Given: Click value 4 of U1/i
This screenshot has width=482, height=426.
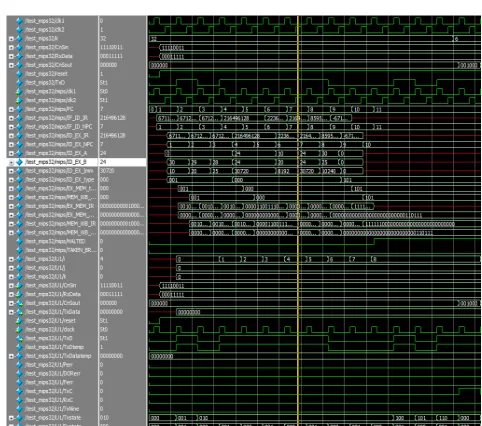Looking at the screenshot, I should tap(101, 259).
